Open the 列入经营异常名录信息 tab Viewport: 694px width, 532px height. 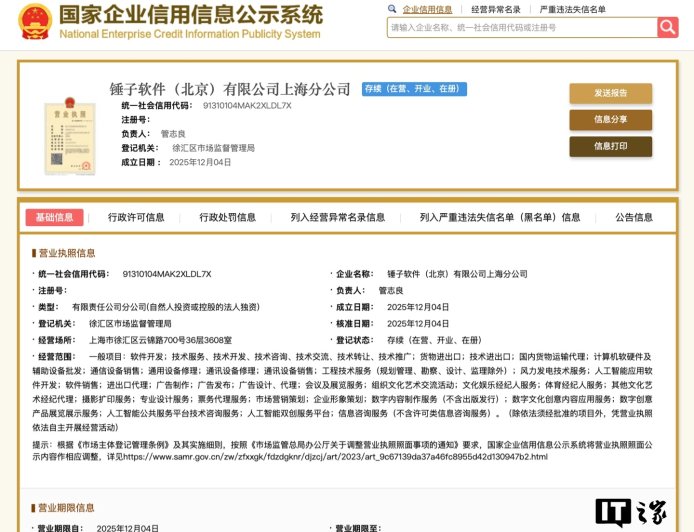338,217
